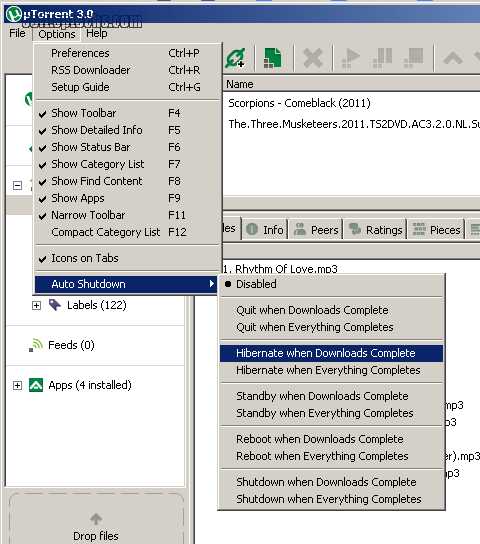Select Apps (4 installed) in the sidebar

tap(90, 385)
